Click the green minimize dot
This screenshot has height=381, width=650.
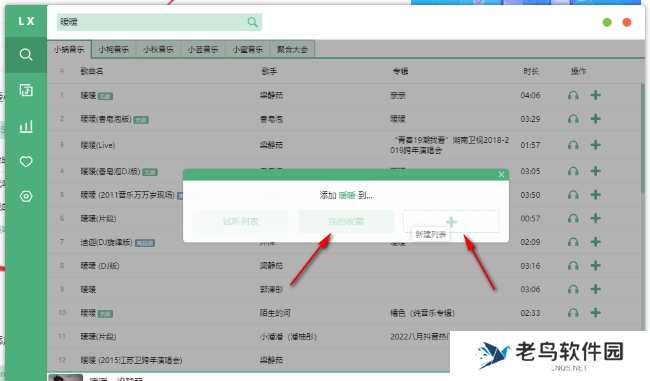[x=607, y=22]
